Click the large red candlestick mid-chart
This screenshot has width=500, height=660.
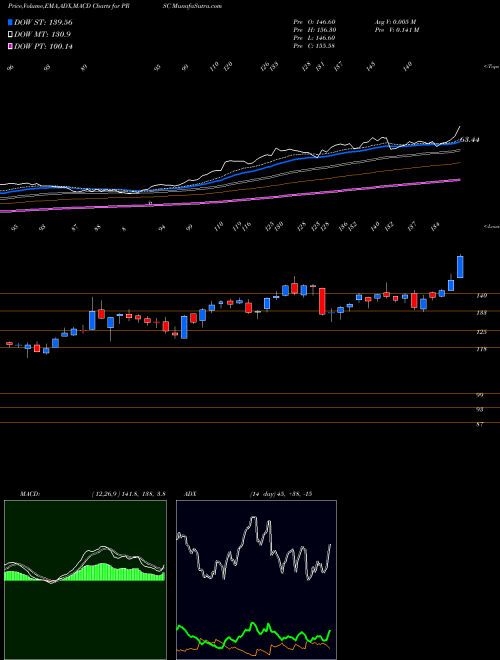click(x=322, y=301)
